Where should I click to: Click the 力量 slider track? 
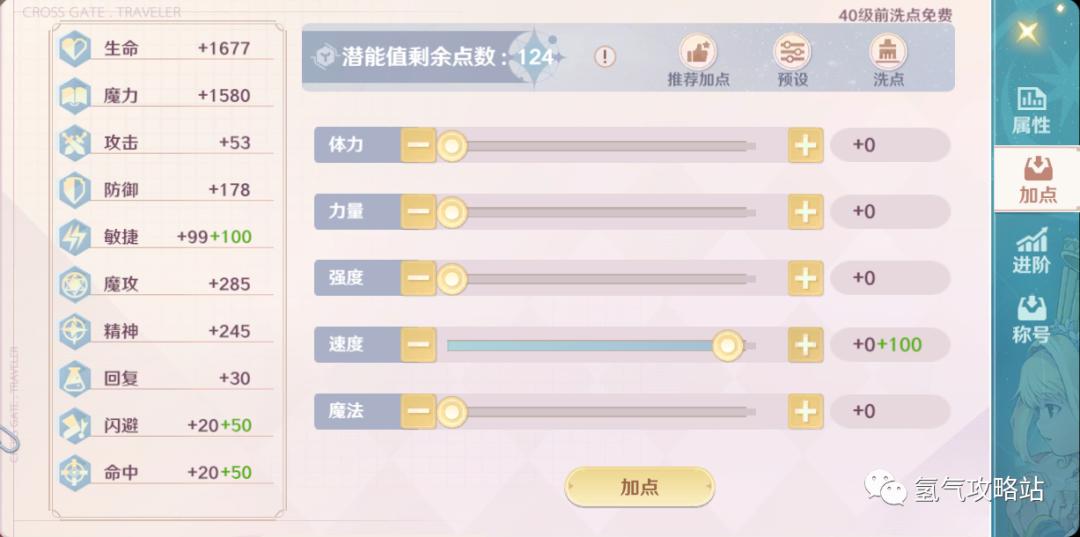coord(601,212)
